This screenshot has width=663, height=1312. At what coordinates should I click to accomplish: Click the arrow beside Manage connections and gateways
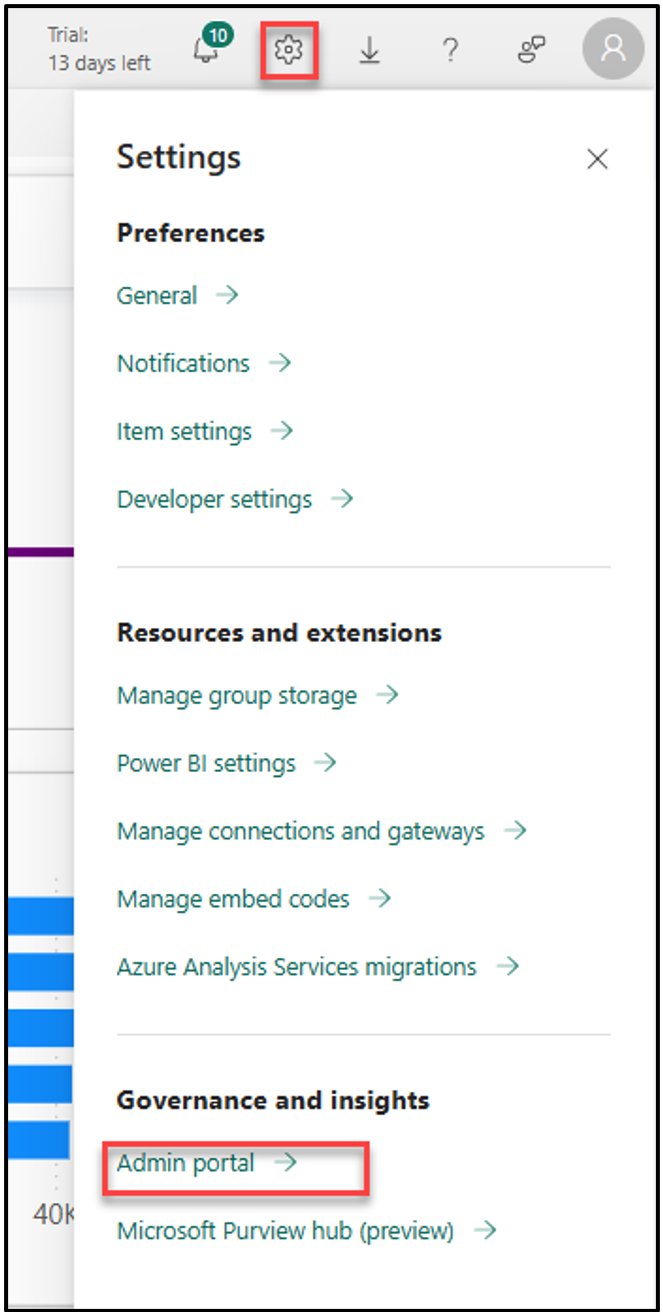[515, 830]
